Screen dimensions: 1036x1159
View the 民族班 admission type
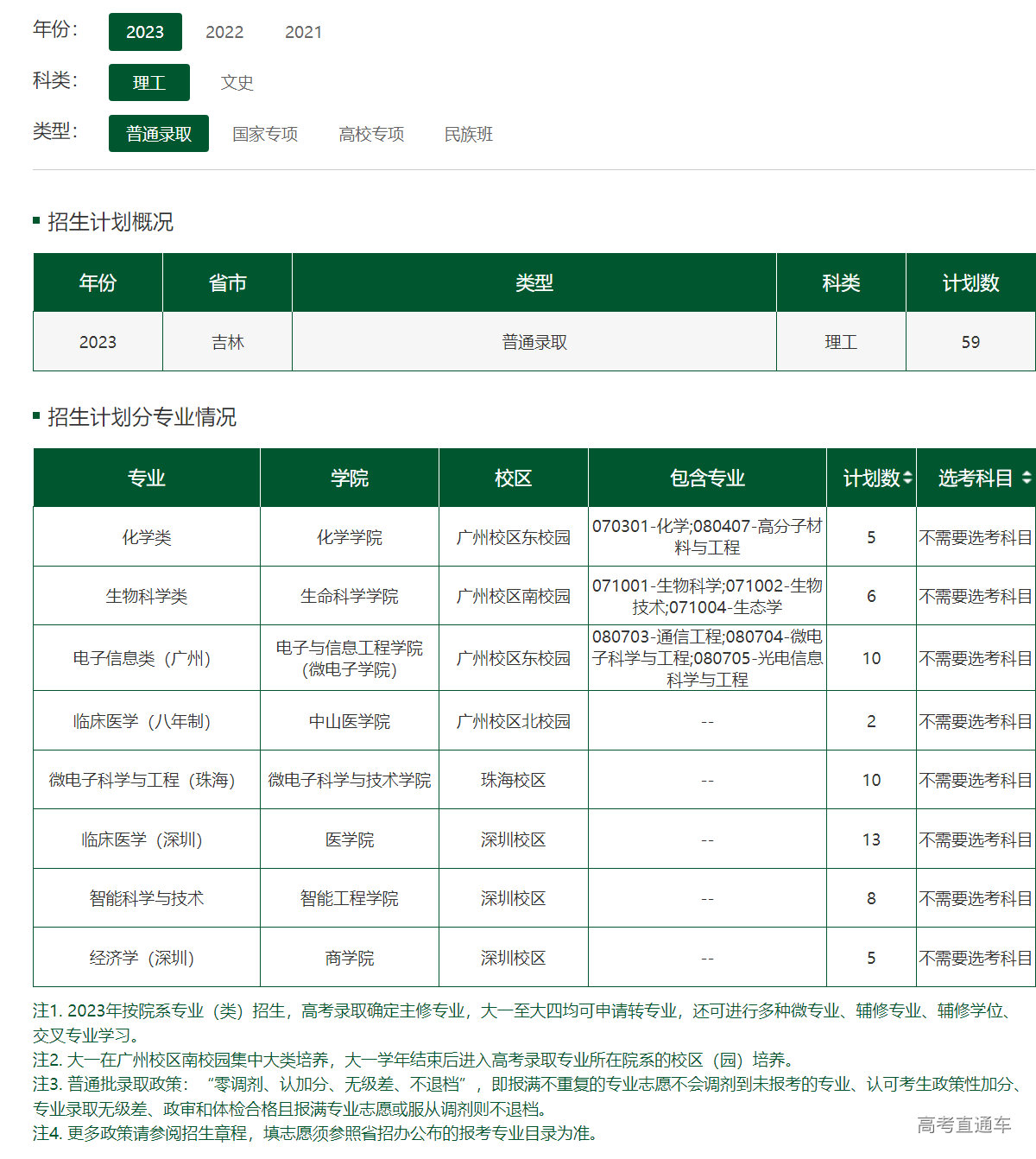tap(467, 133)
